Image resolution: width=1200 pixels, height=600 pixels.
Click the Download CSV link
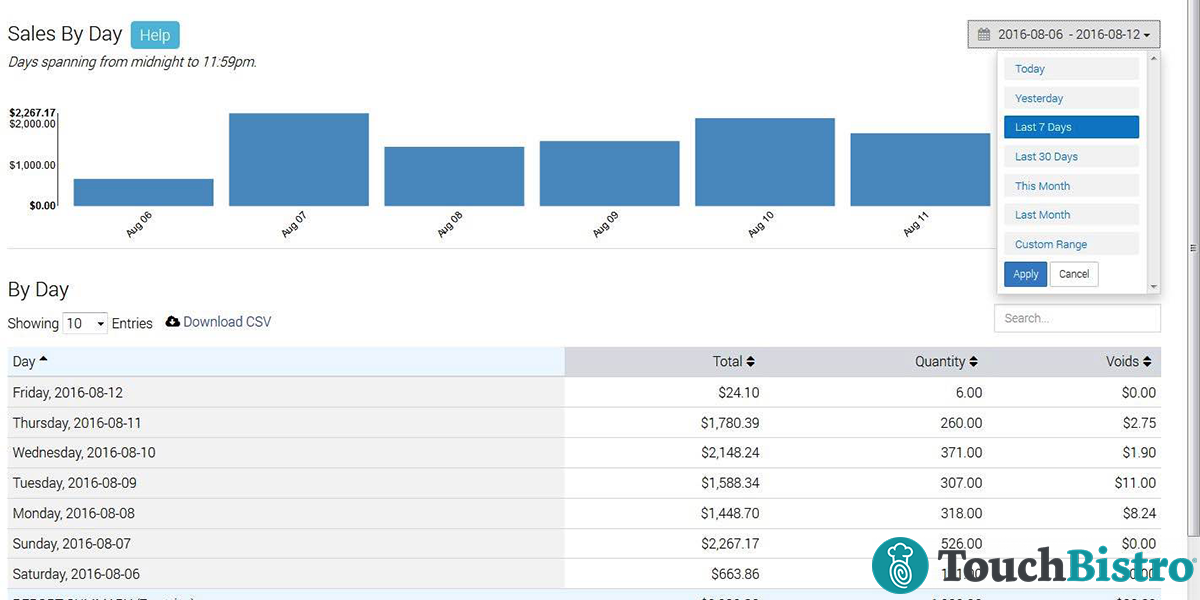(x=227, y=322)
